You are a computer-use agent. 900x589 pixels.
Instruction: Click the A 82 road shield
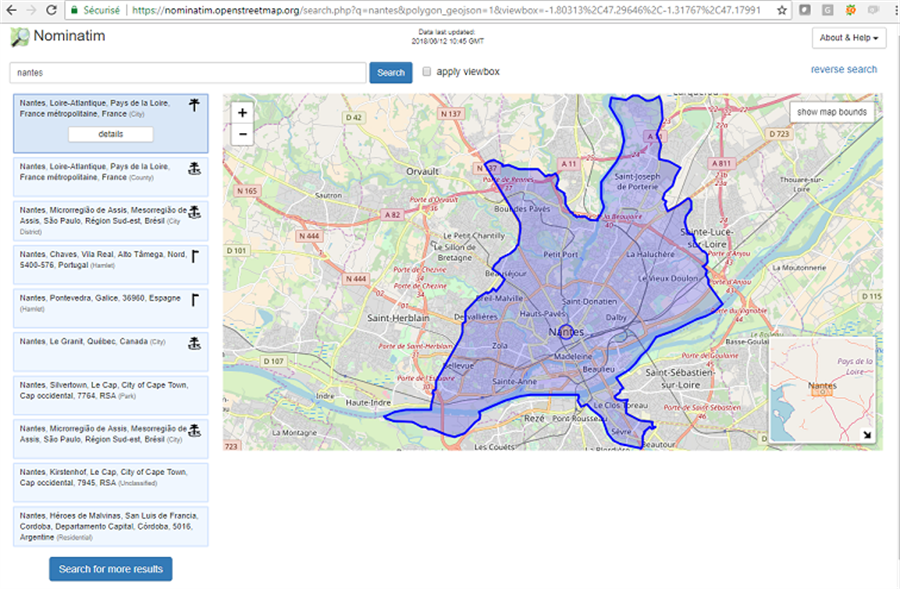point(393,215)
